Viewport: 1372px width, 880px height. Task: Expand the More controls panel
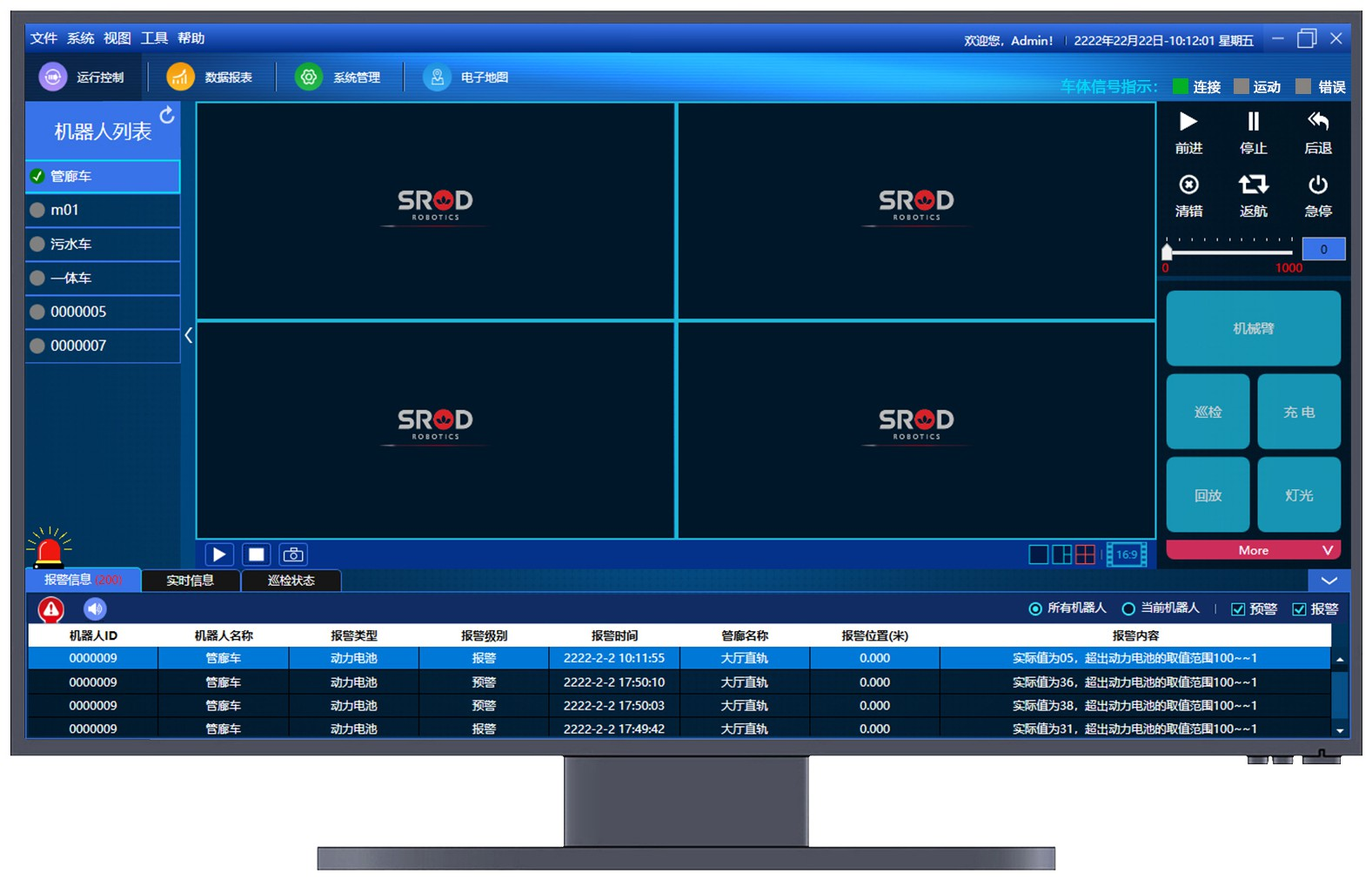click(1253, 550)
